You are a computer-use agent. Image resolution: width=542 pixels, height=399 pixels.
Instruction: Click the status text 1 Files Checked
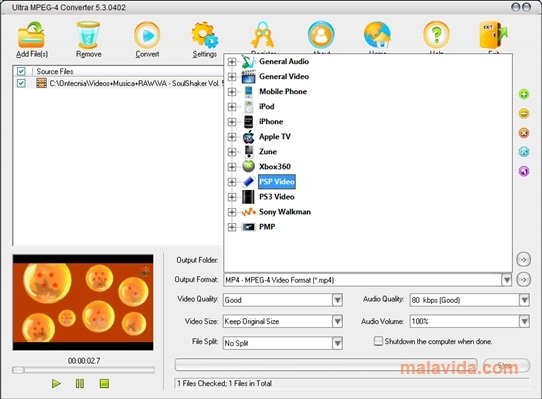224,383
